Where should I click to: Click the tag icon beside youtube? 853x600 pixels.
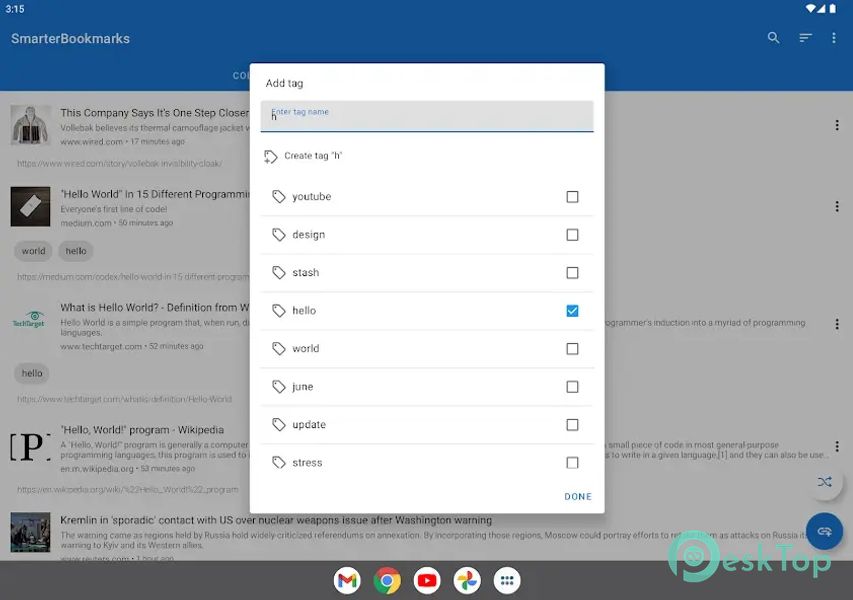coord(279,196)
